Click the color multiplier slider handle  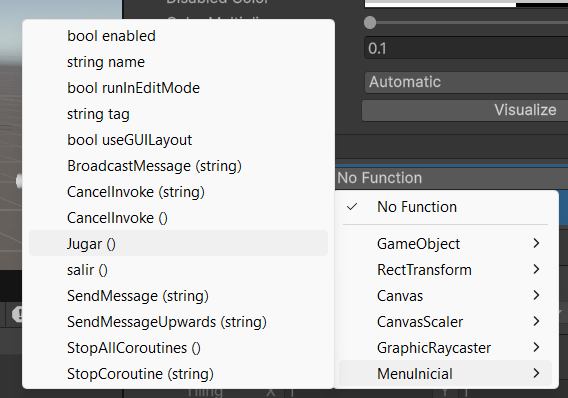370,23
